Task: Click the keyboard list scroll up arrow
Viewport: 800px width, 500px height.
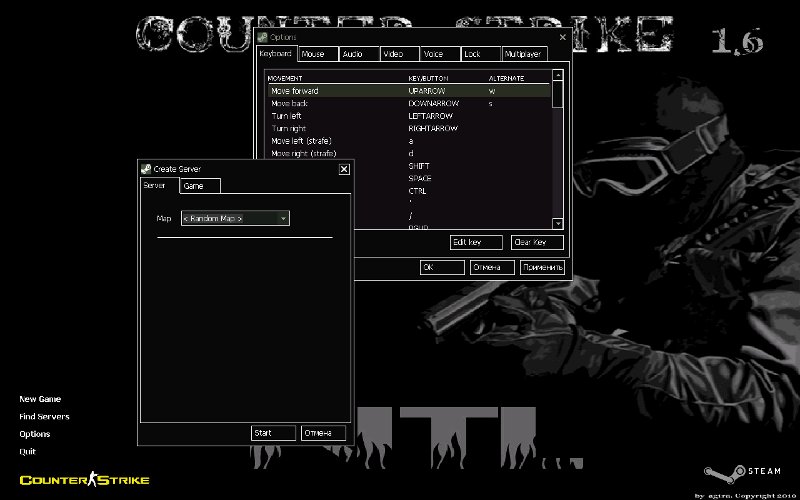Action: 558,75
